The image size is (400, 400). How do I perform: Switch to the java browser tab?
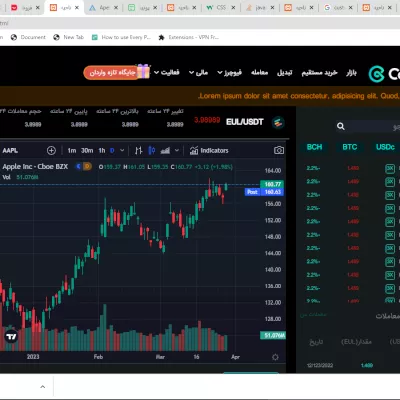(260, 7)
